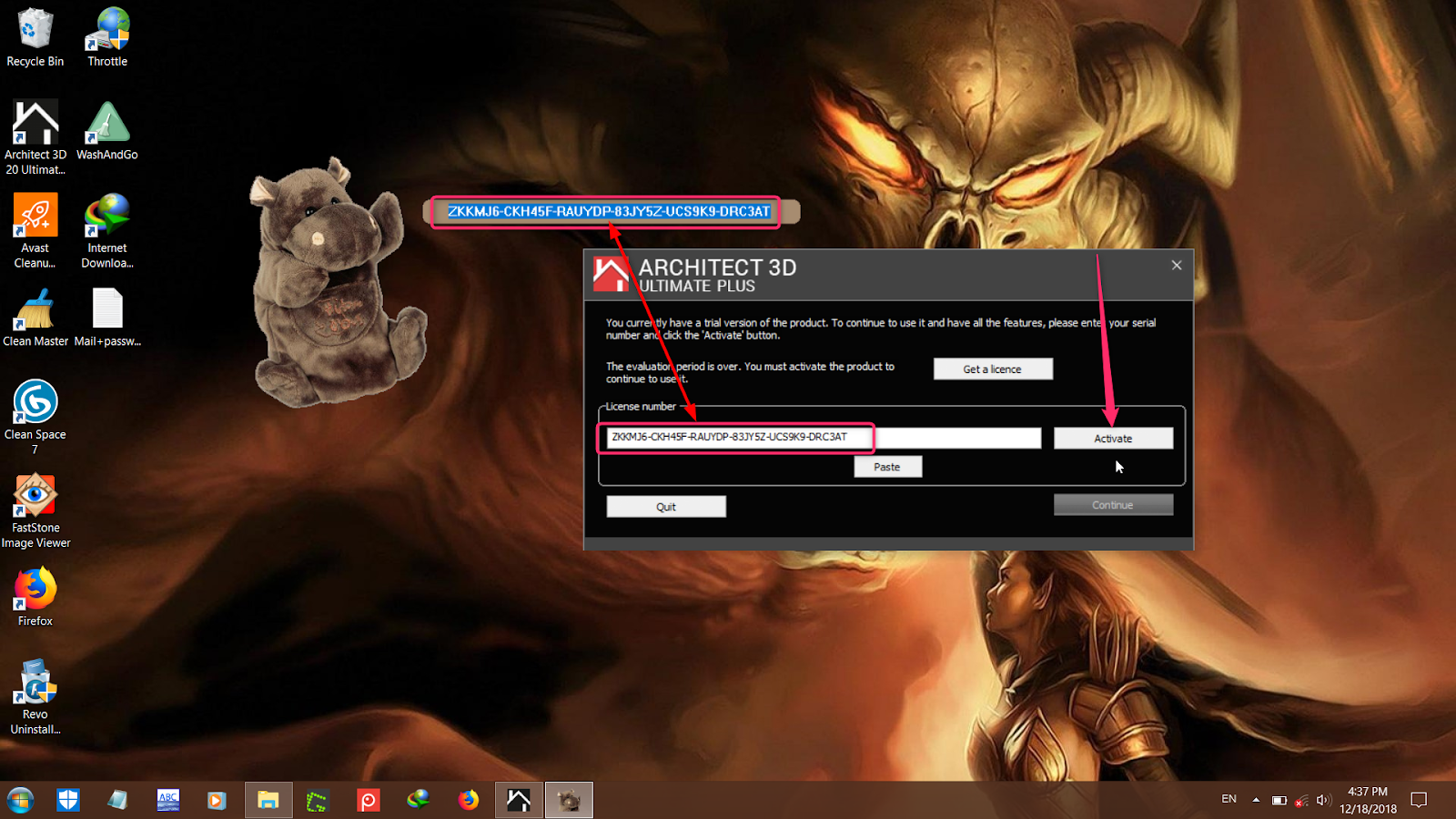The image size is (1456, 819).
Task: Open the ABC spell-check app in the taskbar
Action: click(168, 800)
